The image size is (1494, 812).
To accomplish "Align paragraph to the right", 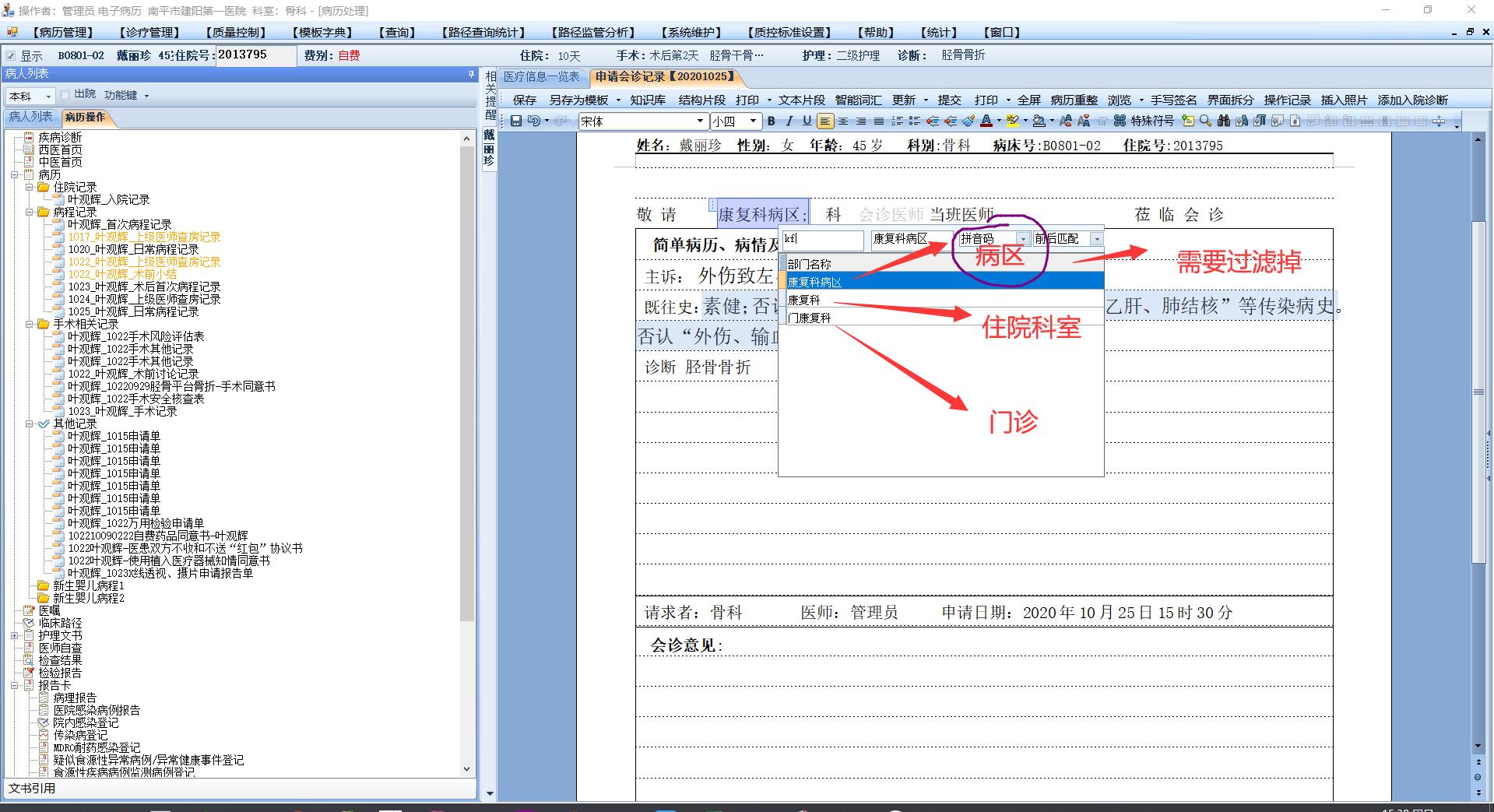I will (861, 121).
